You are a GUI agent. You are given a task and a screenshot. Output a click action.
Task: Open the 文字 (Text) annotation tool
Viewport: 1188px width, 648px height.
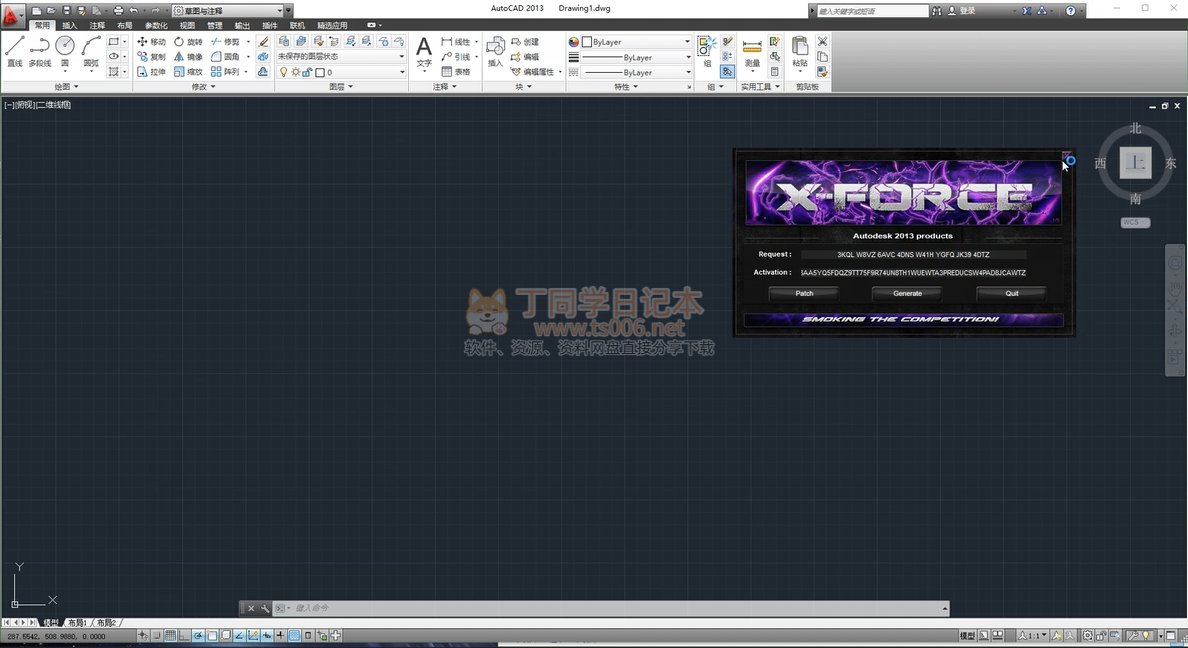[424, 51]
